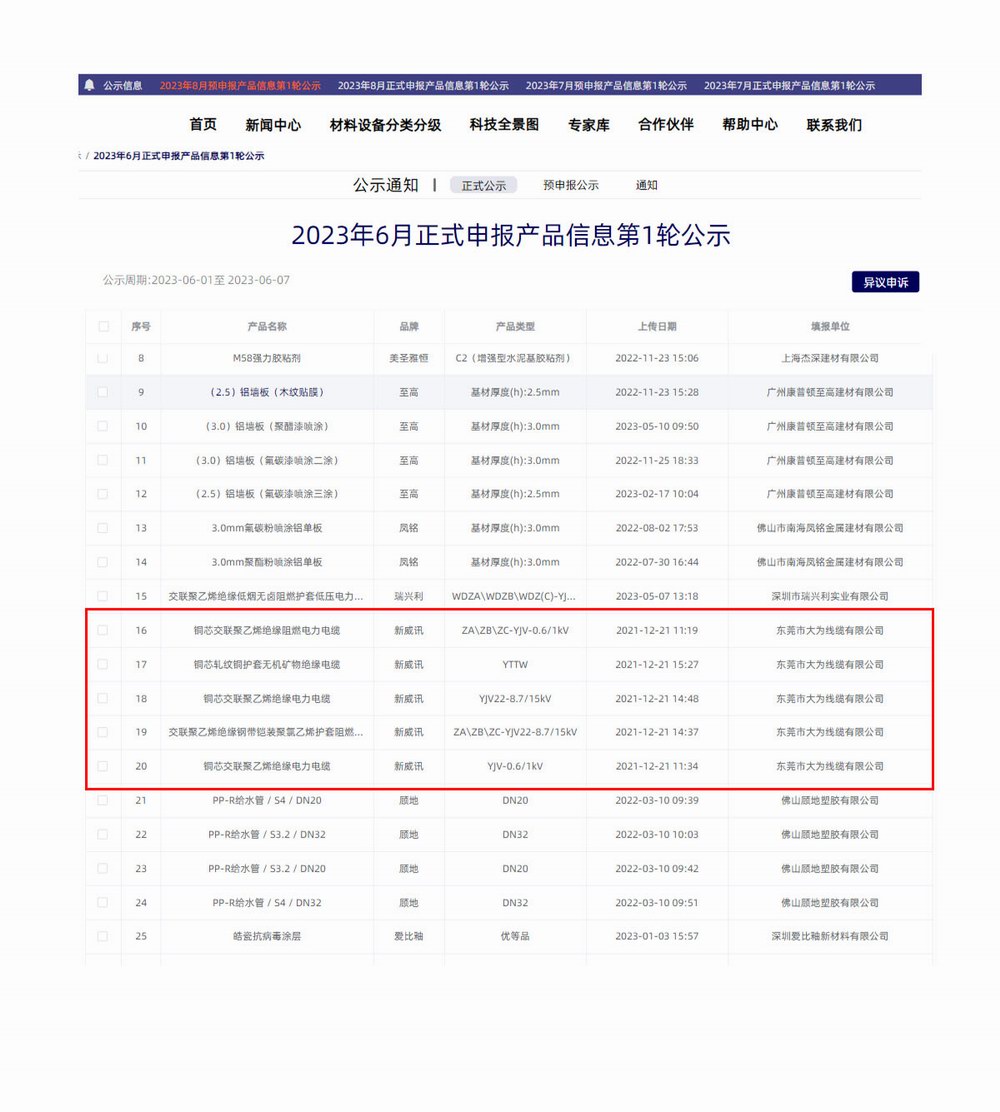Tick the checkbox for row 16

coord(103,630)
